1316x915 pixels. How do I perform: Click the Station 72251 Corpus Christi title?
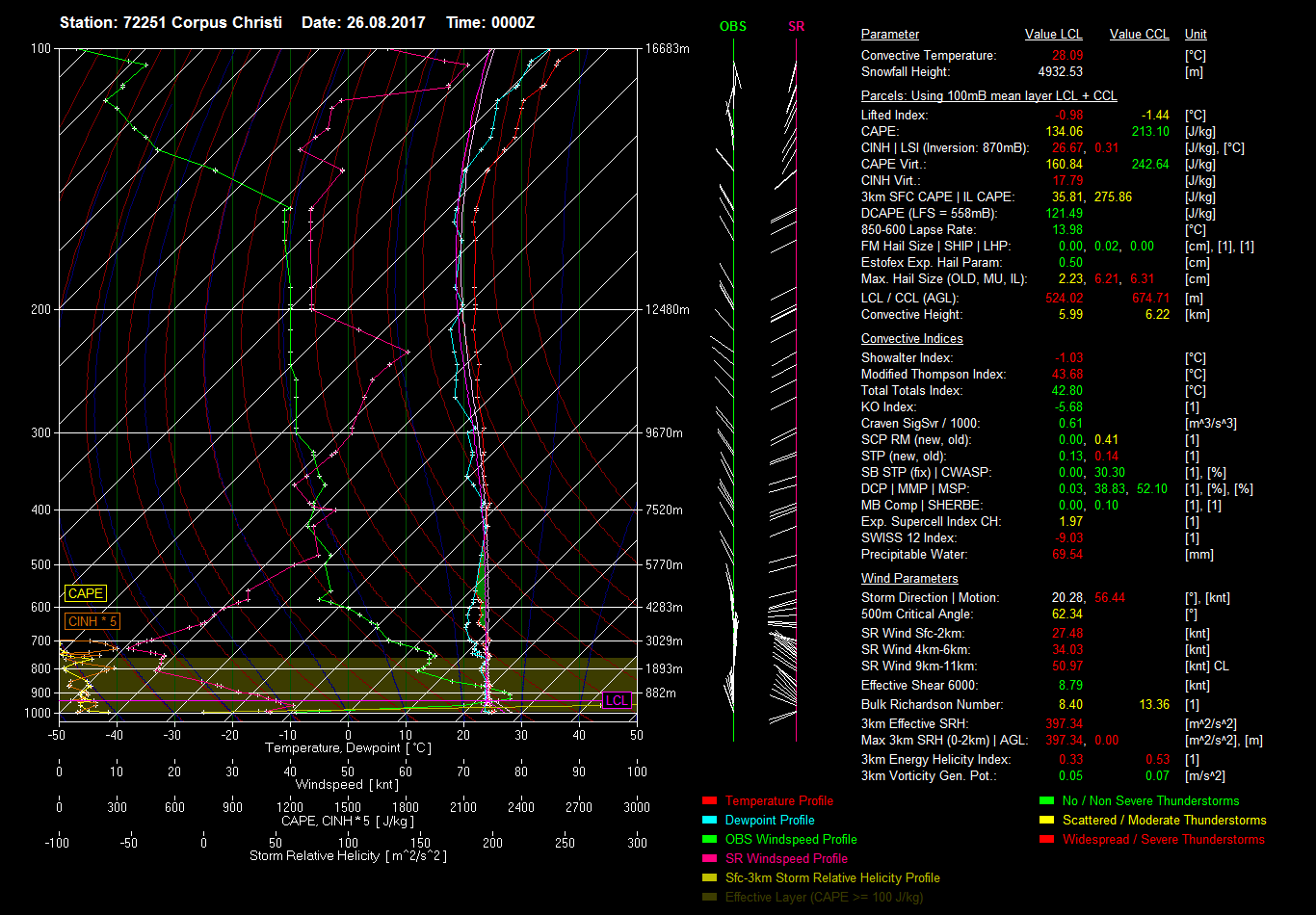pos(171,22)
